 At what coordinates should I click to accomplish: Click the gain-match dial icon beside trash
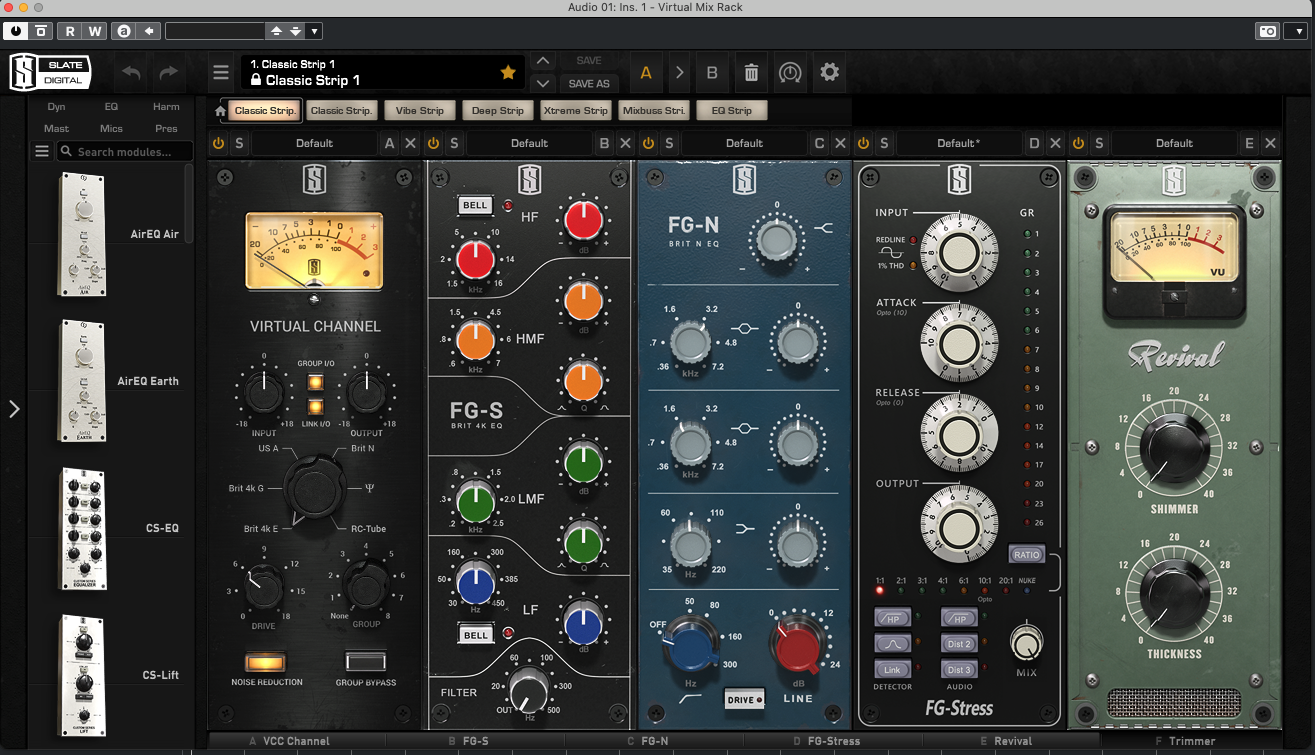coord(790,72)
